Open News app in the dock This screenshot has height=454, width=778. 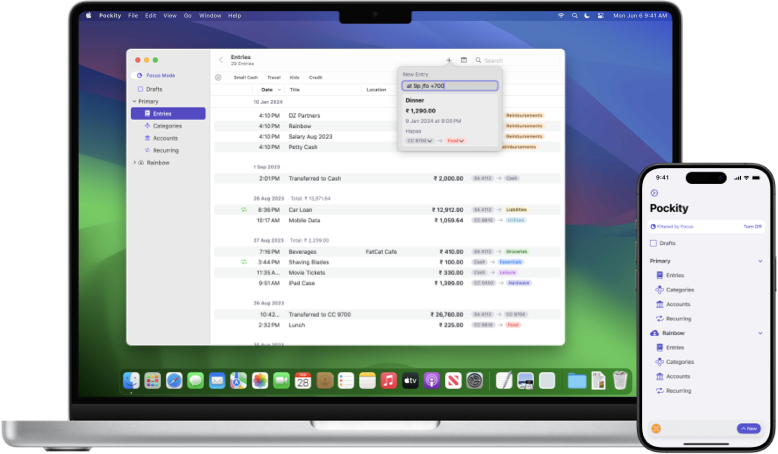pos(453,381)
